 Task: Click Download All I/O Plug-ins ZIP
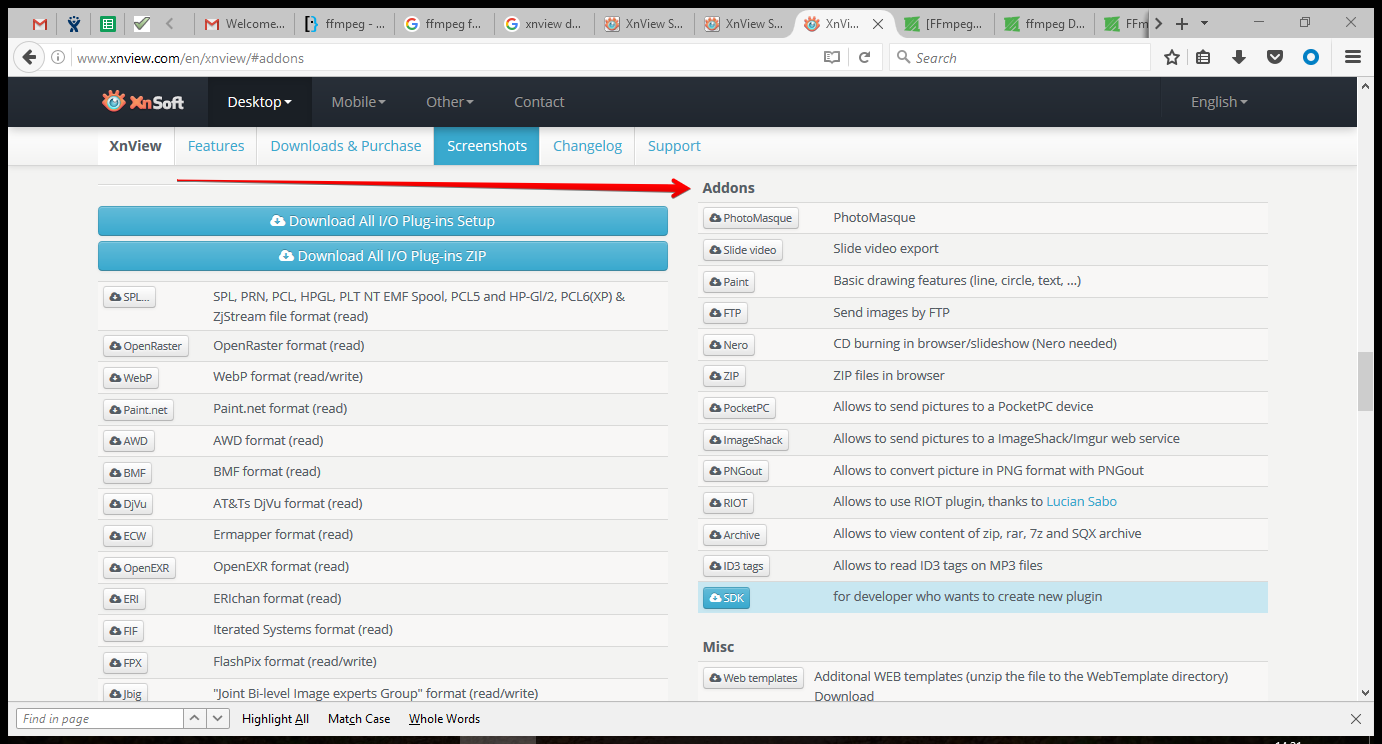click(x=383, y=256)
